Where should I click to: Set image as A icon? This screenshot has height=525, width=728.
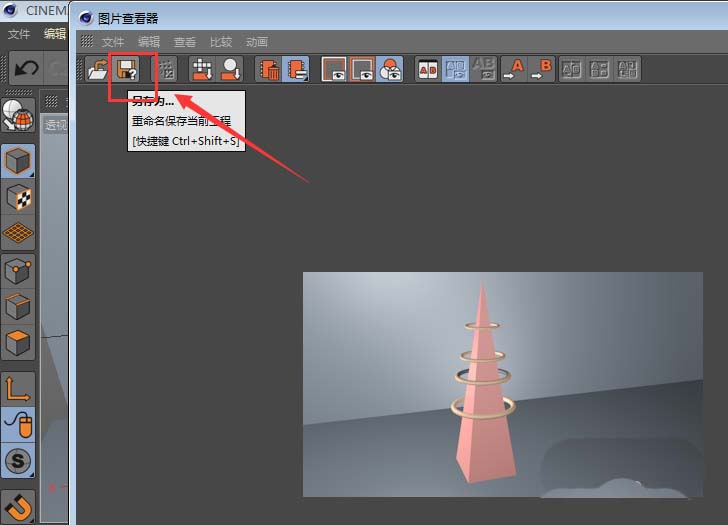tap(514, 69)
